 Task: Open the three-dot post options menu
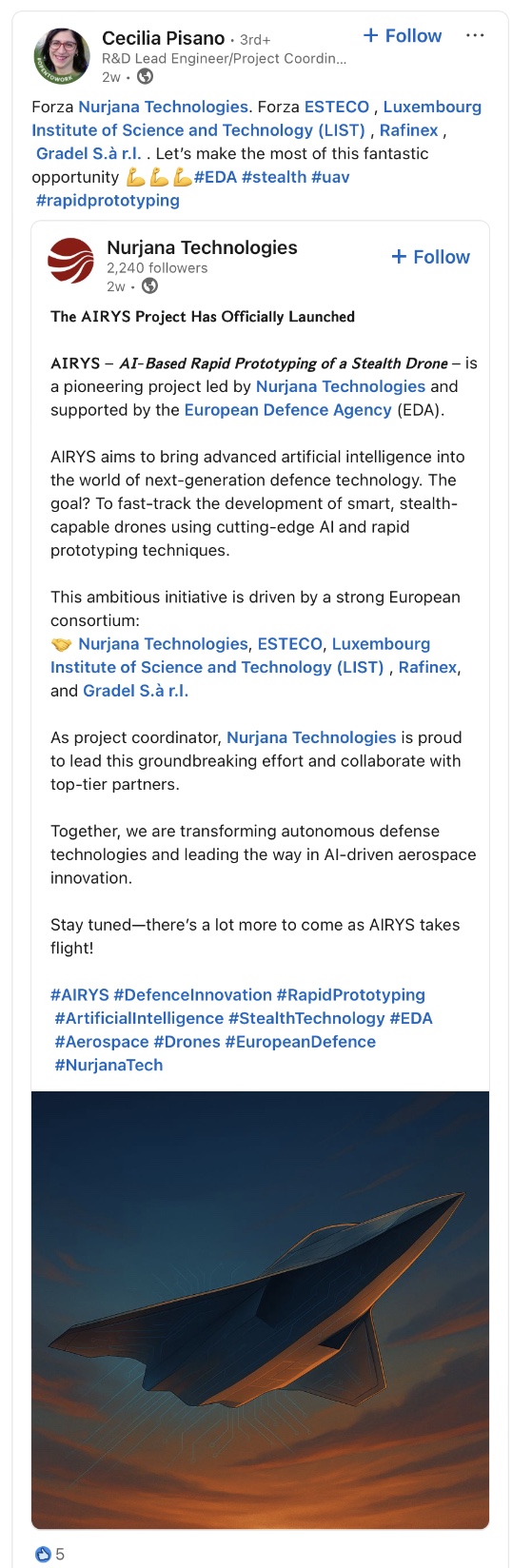click(475, 36)
